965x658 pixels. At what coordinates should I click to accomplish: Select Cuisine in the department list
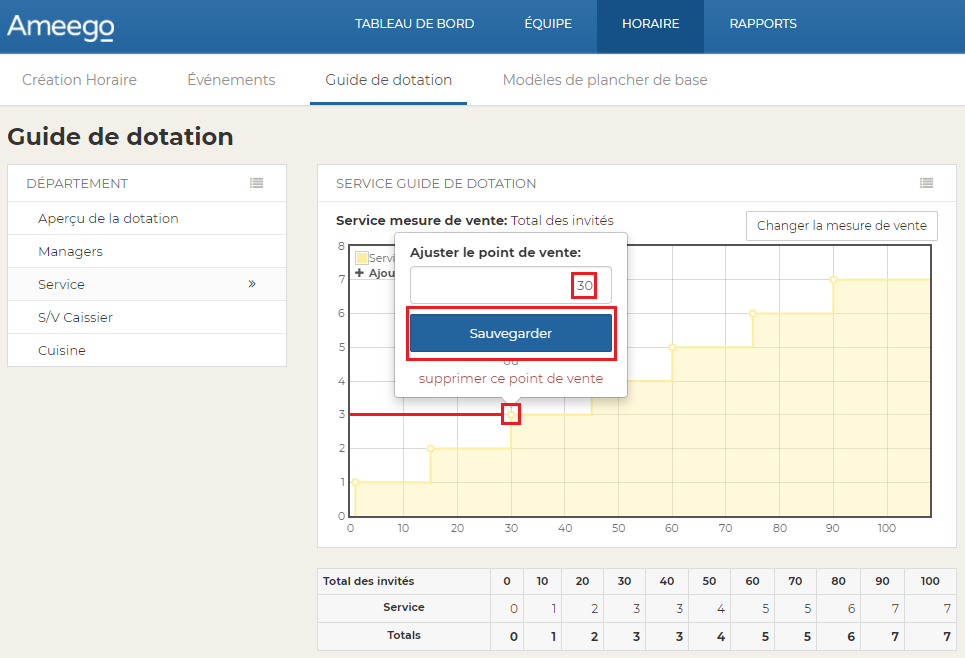62,350
